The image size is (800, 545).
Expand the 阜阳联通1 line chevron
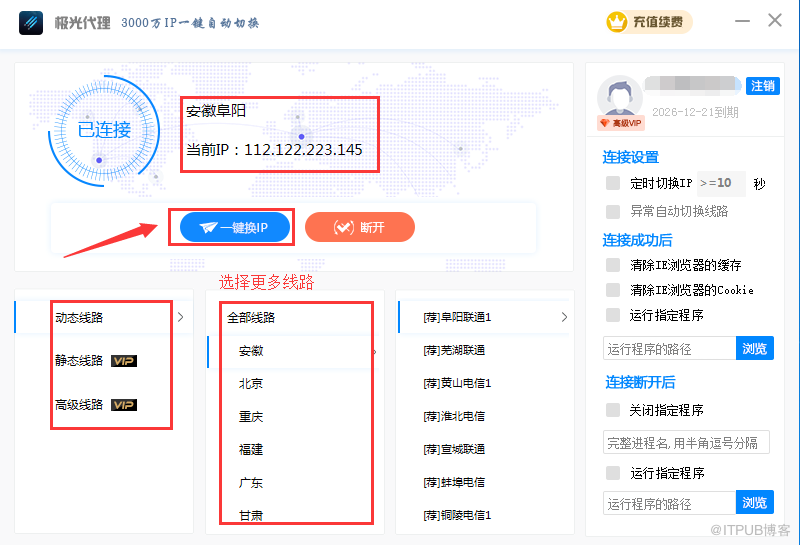tap(564, 317)
